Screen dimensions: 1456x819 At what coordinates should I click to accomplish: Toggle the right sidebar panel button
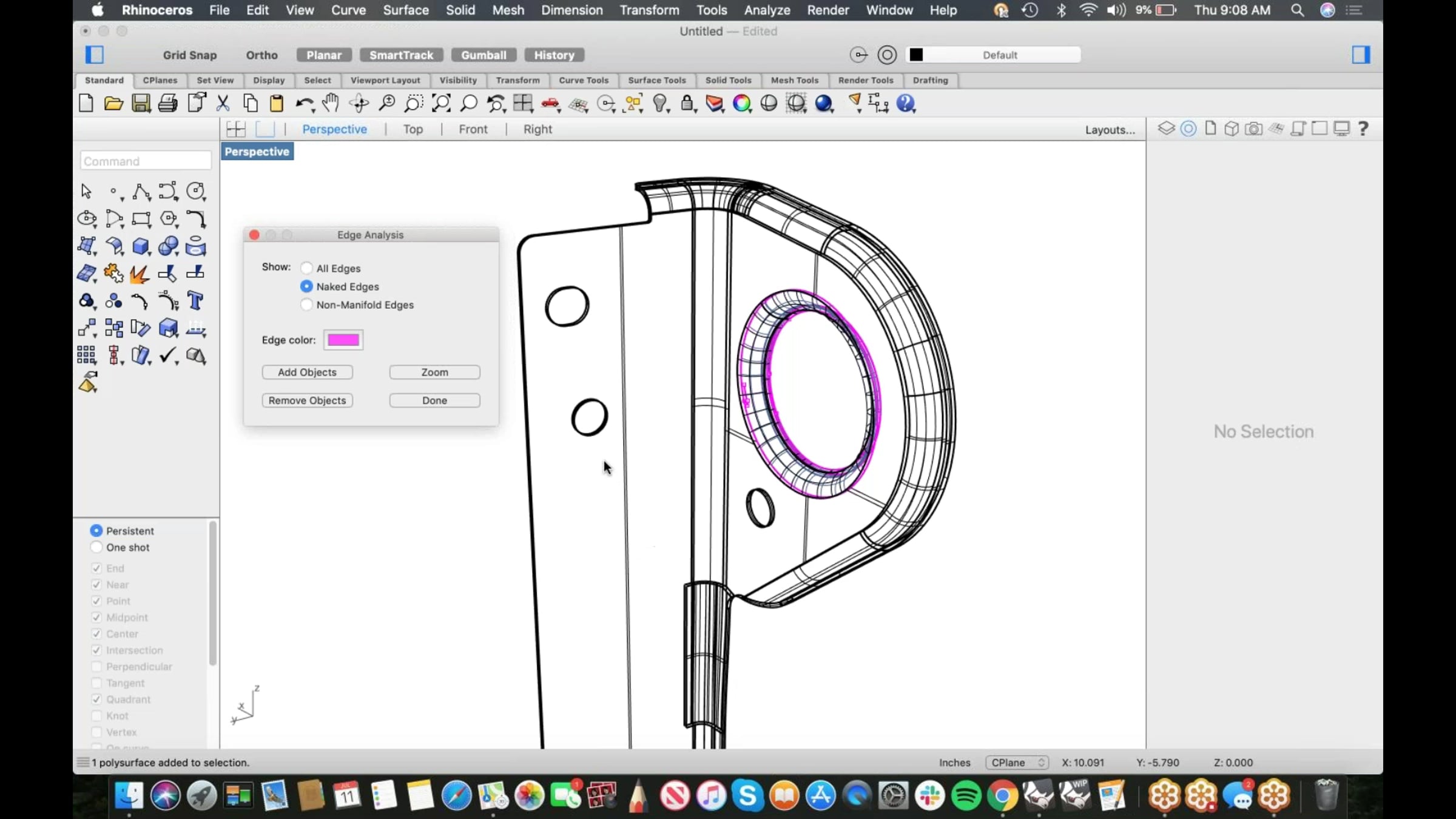point(1361,55)
